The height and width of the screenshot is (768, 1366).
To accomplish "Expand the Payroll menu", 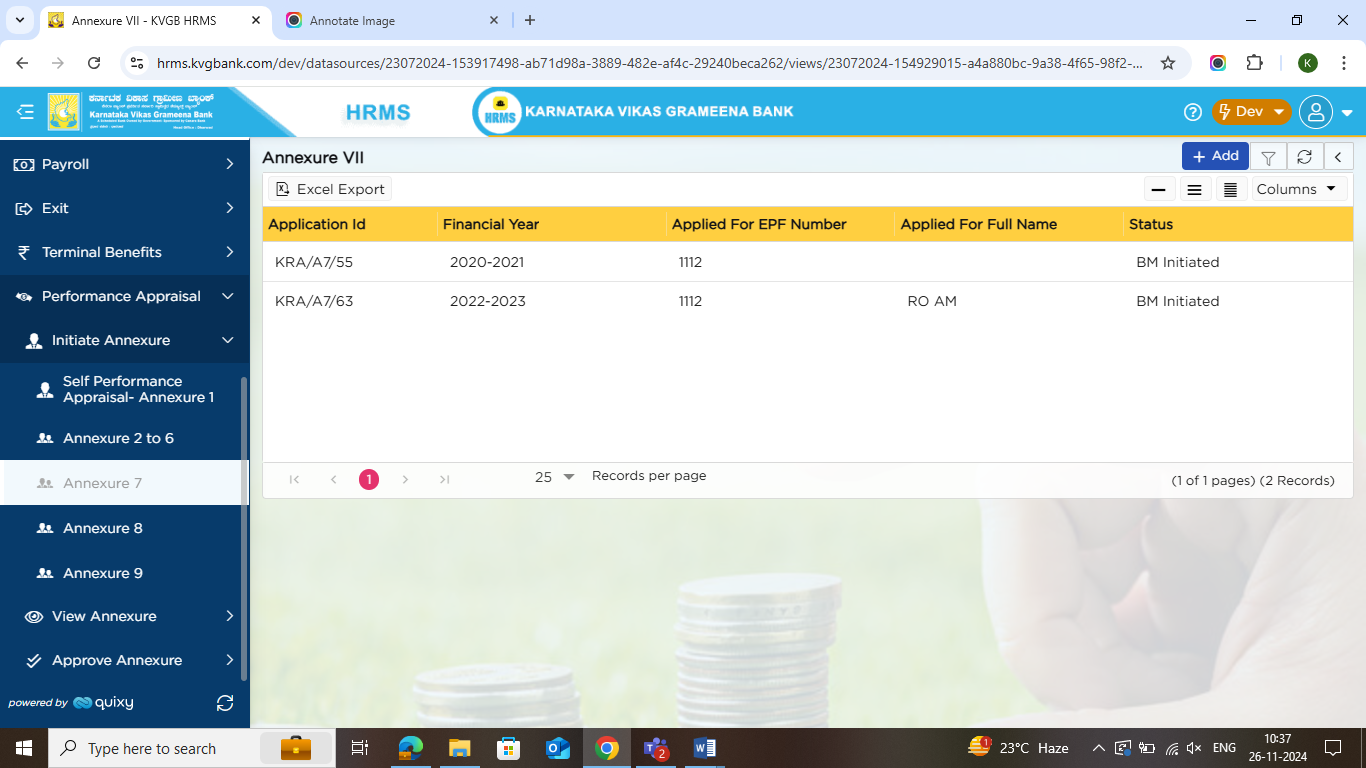I will (x=124, y=164).
